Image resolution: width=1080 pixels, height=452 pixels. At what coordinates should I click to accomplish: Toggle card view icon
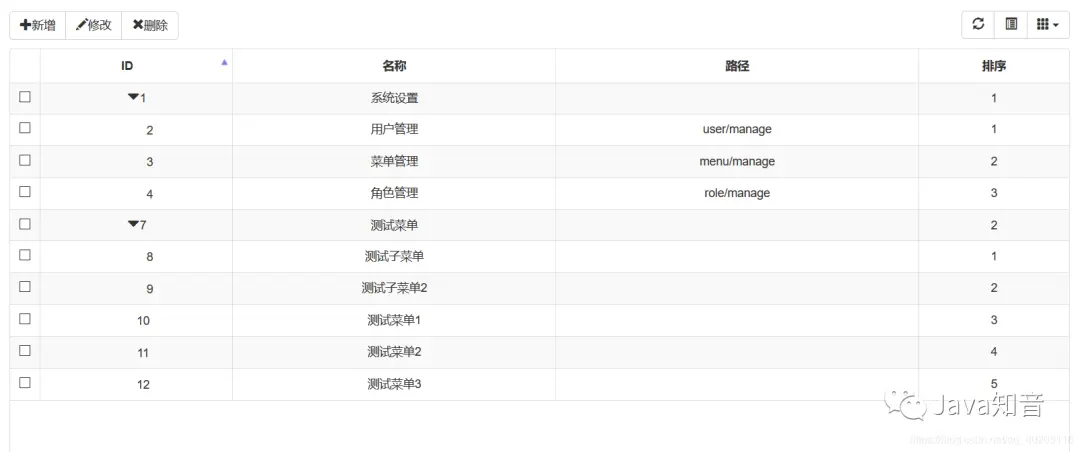pyautogui.click(x=1011, y=24)
